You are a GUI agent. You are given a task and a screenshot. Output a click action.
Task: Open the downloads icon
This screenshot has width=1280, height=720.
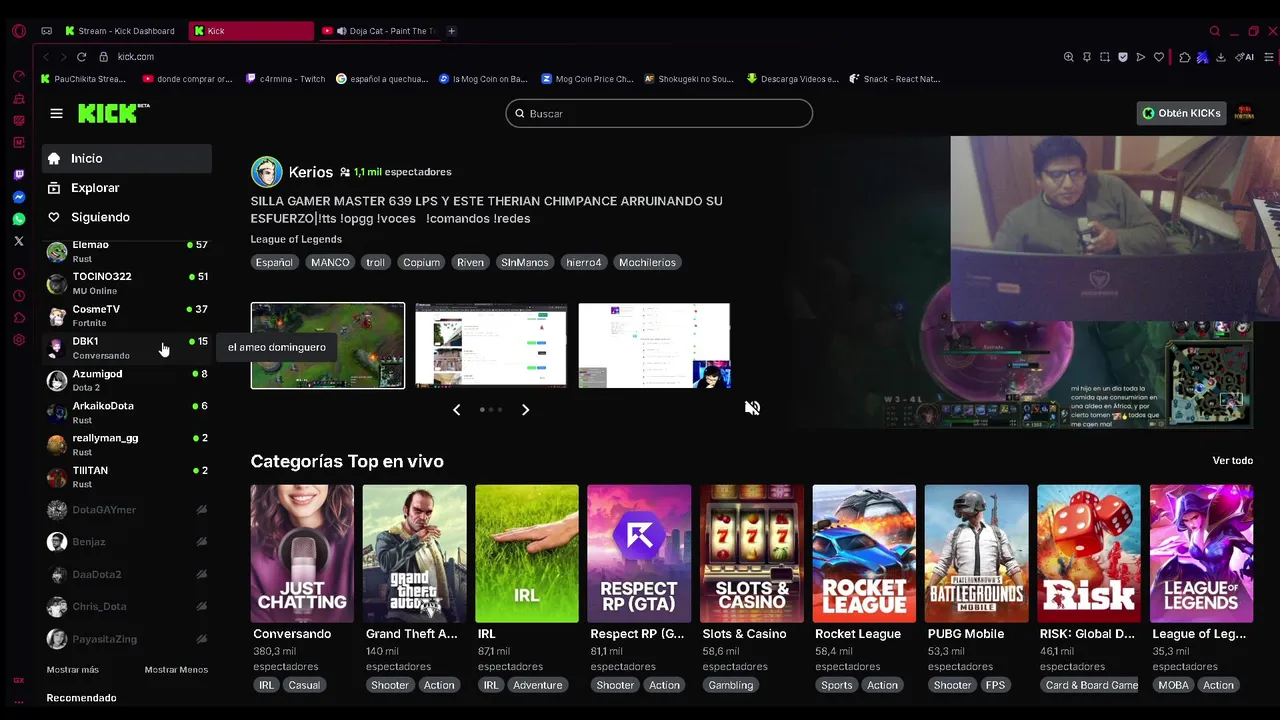coord(1220,57)
